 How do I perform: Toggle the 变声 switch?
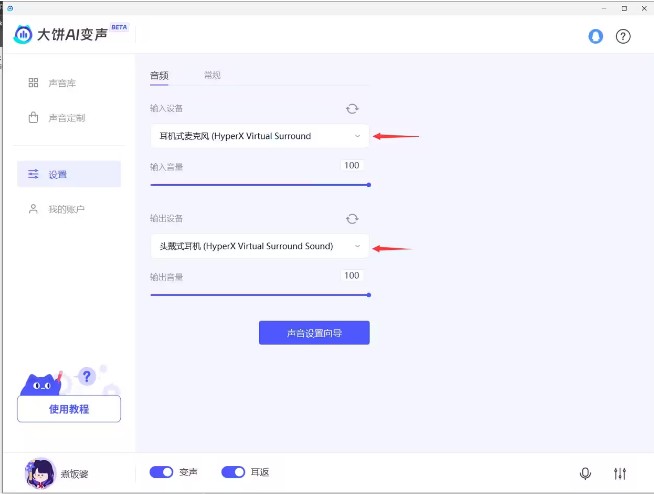161,472
